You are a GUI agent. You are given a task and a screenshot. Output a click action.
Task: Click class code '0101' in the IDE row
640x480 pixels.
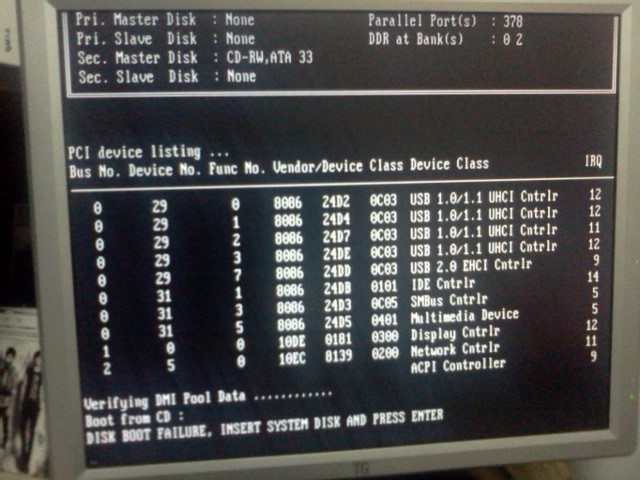pos(384,287)
